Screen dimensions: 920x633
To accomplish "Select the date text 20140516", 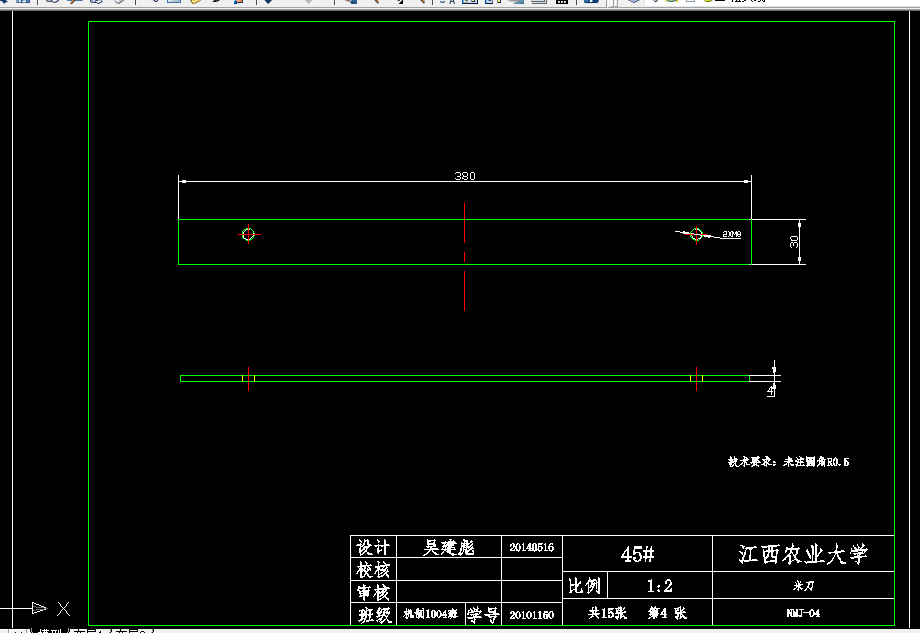I will point(532,547).
